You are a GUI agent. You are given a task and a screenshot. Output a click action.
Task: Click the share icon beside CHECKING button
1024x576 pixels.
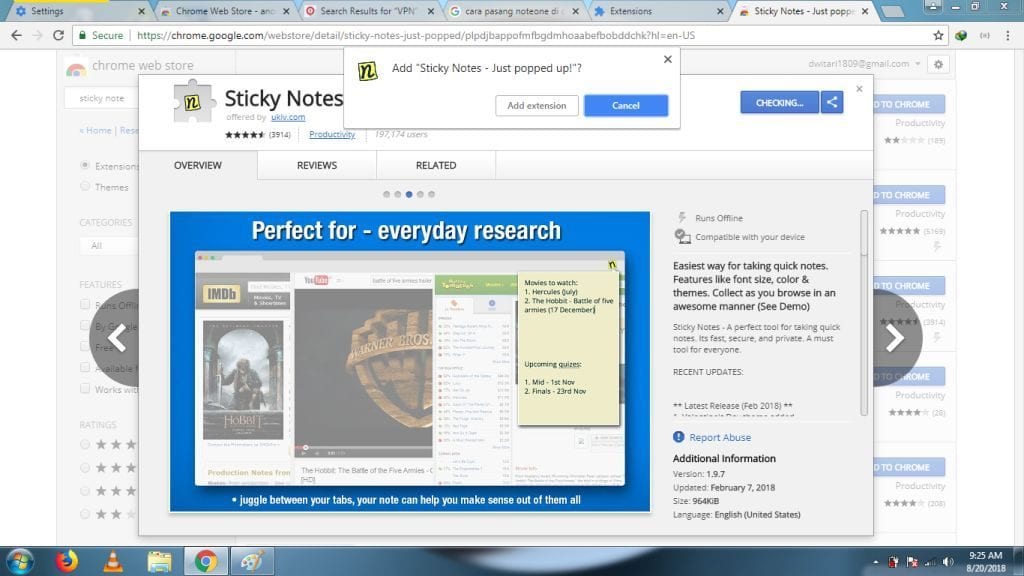click(831, 102)
